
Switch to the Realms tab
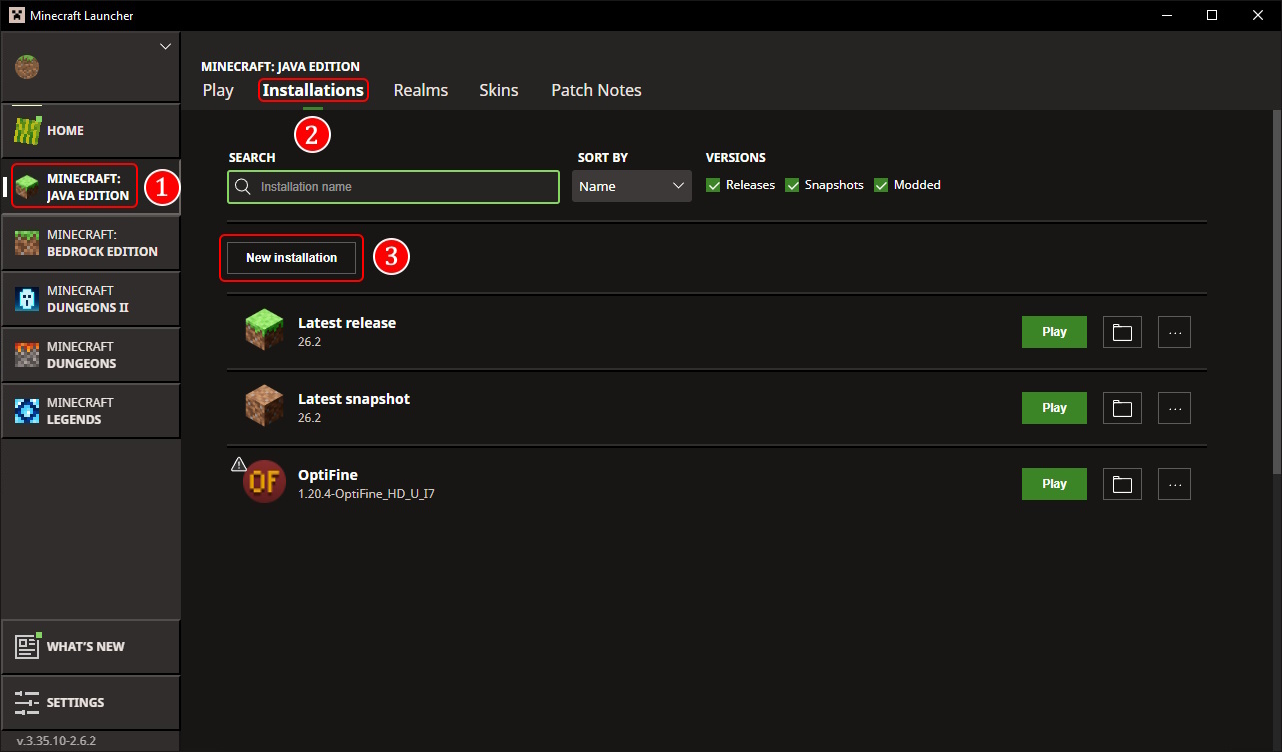click(421, 90)
